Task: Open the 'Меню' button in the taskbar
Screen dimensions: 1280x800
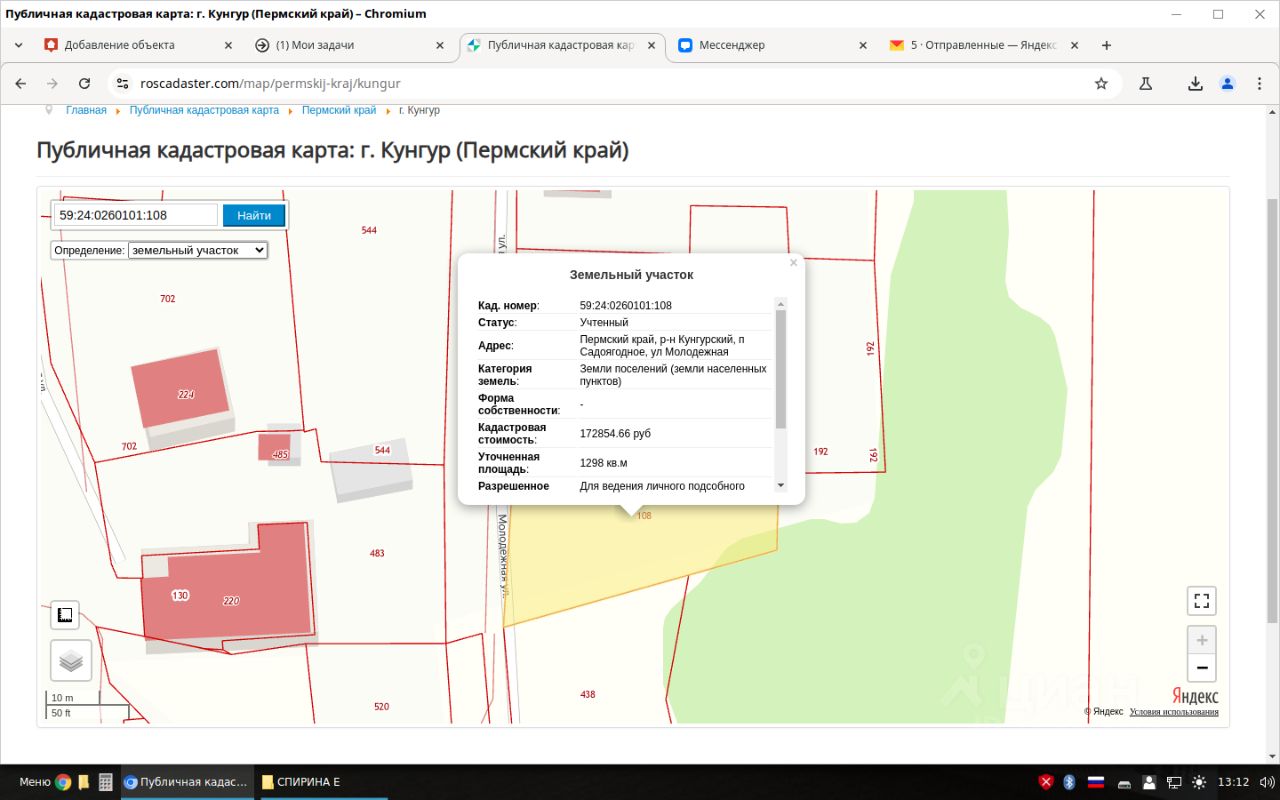Action: 34,782
